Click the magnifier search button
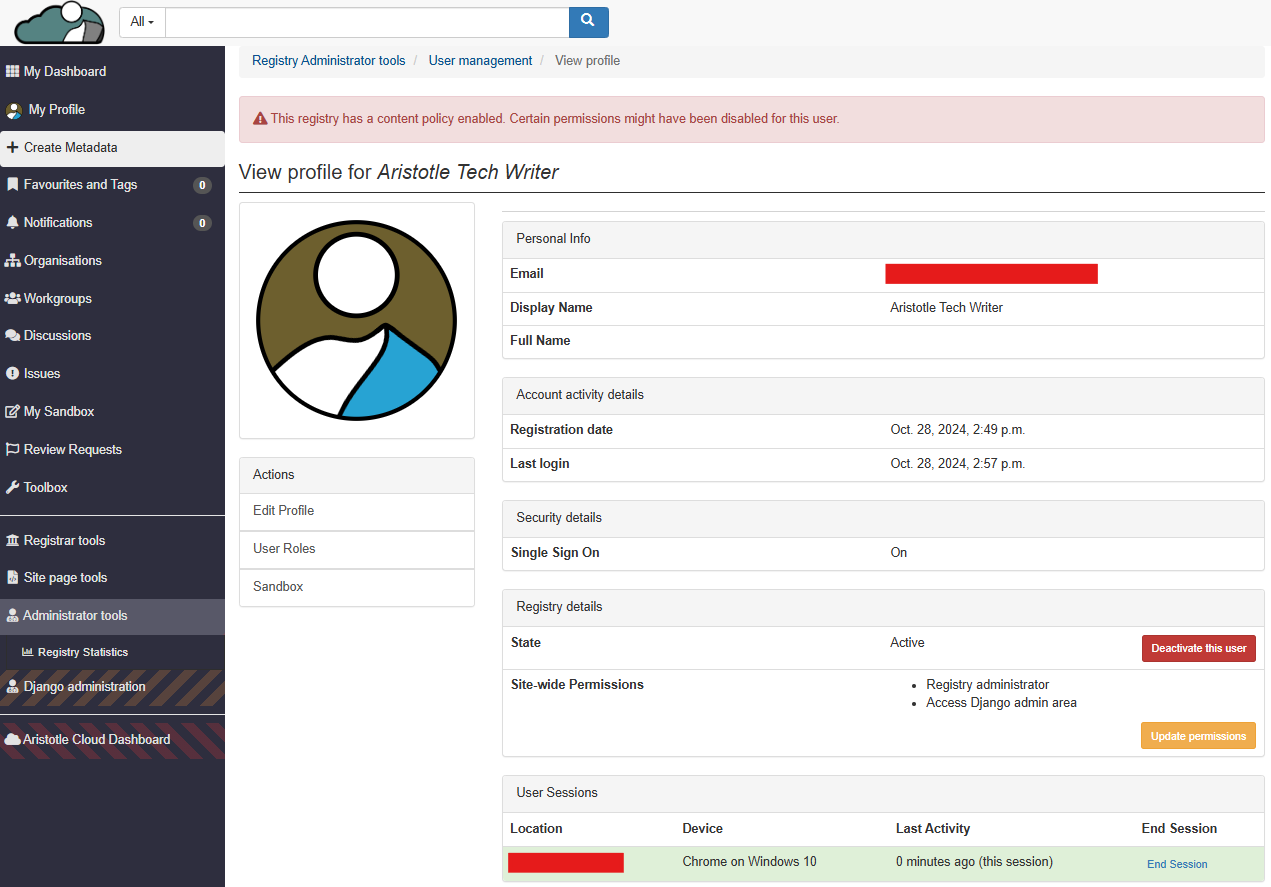 (x=588, y=21)
